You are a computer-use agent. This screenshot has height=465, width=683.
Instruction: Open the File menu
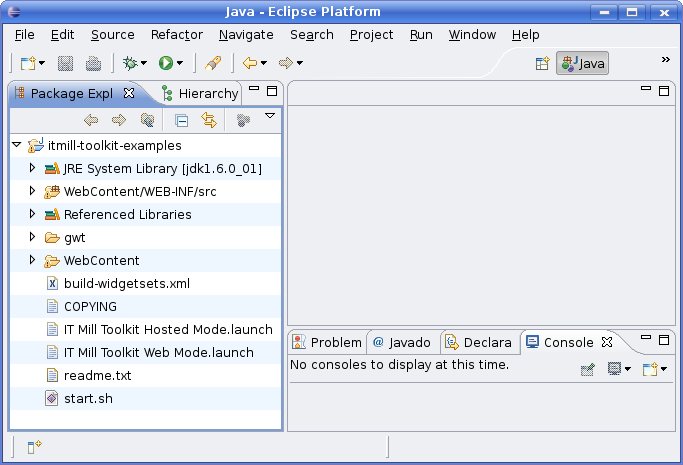(24, 35)
